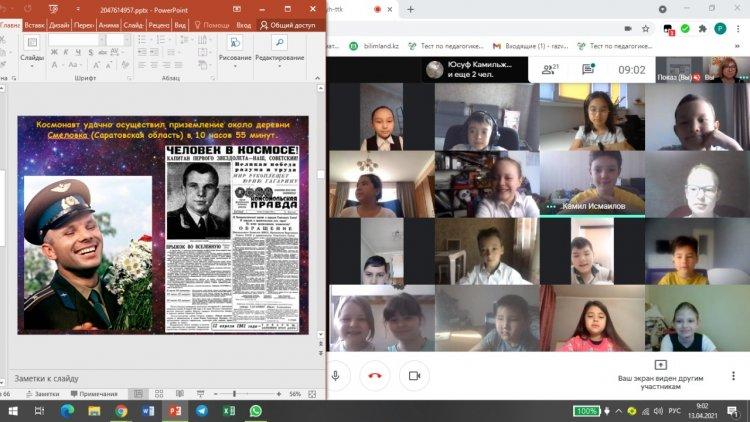Click the Drawing (Рисование) shapes icon
This screenshot has width=750, height=422.
[235, 43]
